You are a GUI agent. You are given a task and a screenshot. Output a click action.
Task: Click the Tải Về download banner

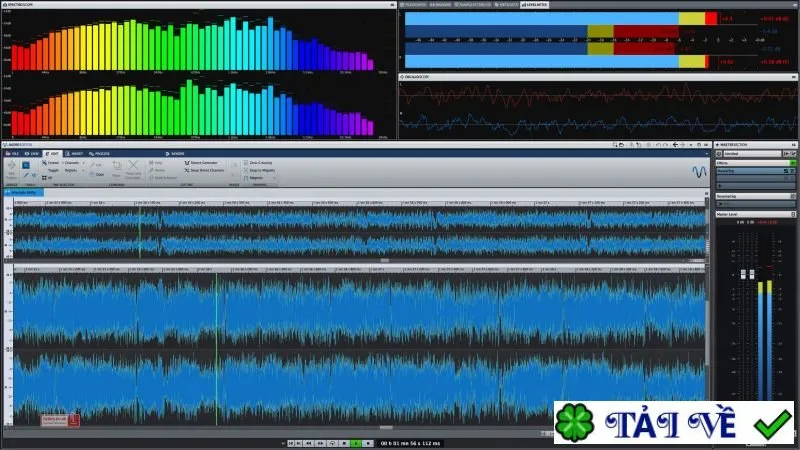click(674, 423)
